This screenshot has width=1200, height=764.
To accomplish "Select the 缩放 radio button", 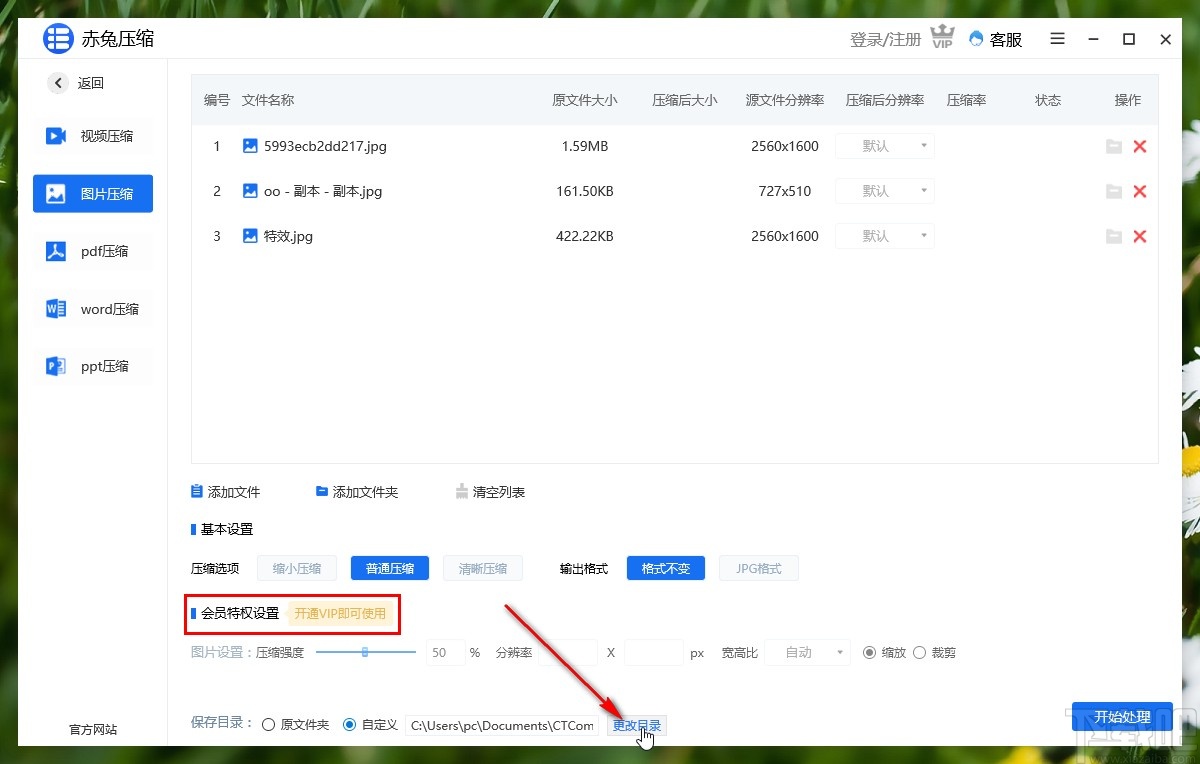I will (x=869, y=653).
